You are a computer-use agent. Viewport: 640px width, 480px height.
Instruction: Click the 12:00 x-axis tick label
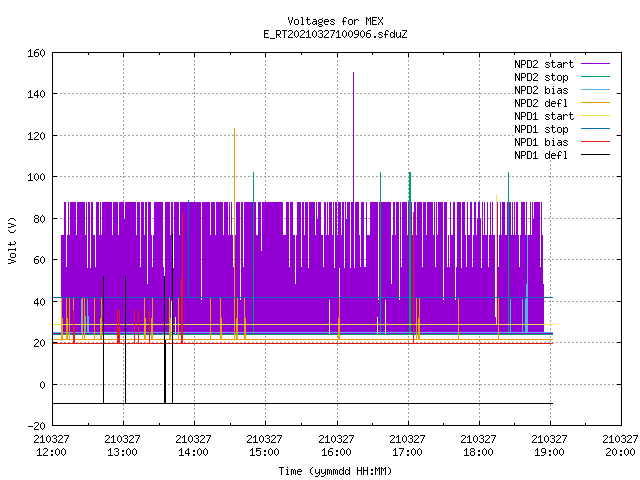point(51,452)
